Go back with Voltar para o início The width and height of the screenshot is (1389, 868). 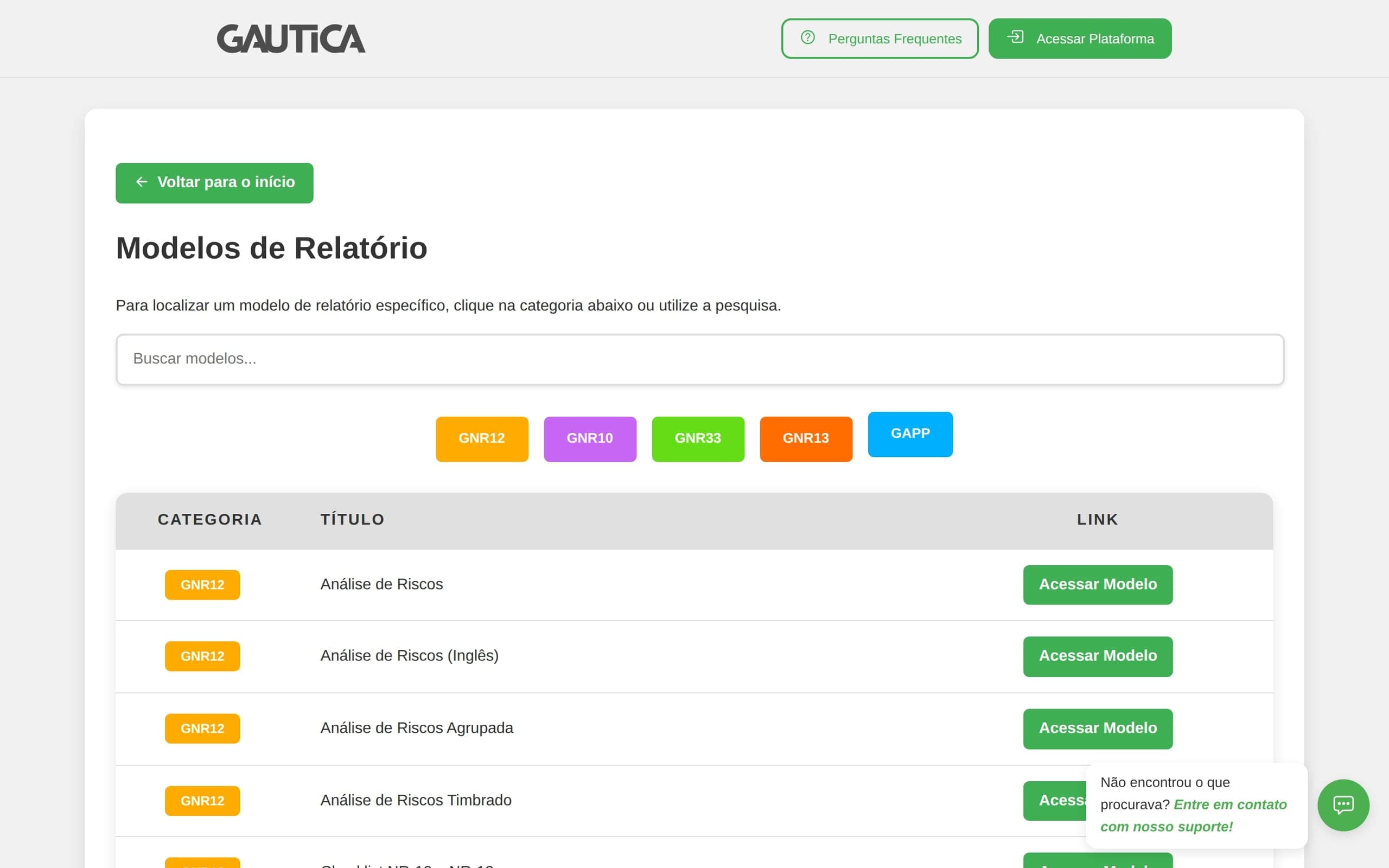[x=214, y=183]
